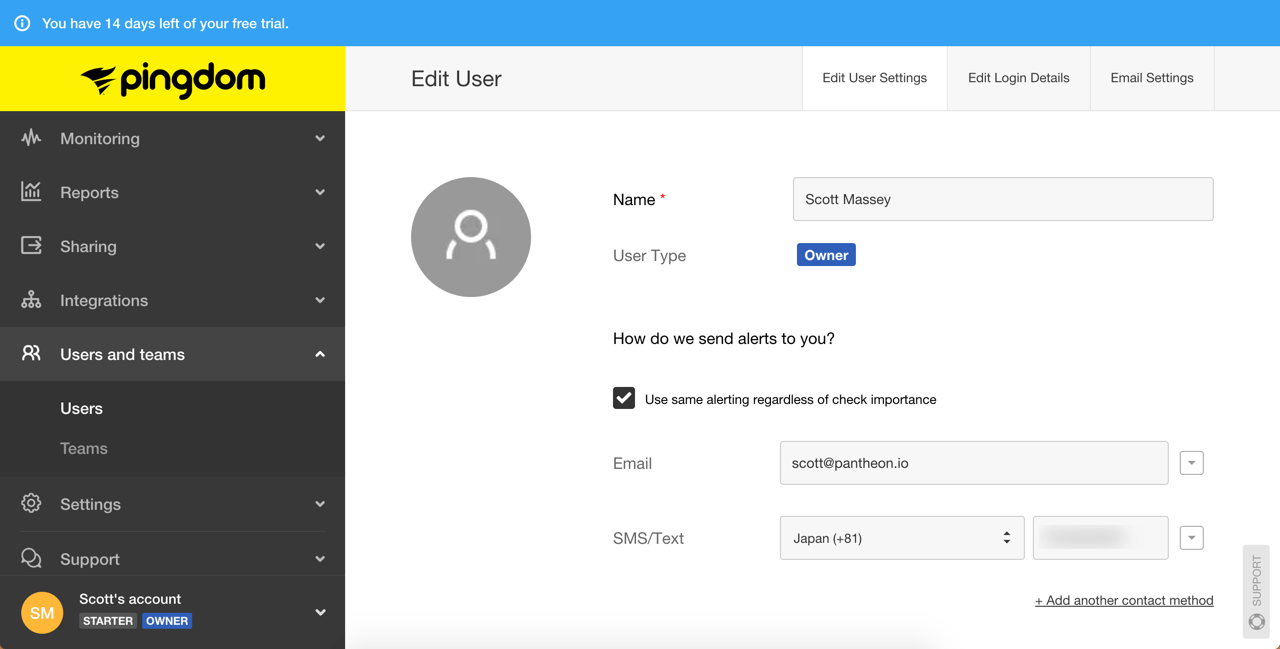
Task: Click the Integrations hierarchy icon
Action: pyautogui.click(x=31, y=300)
